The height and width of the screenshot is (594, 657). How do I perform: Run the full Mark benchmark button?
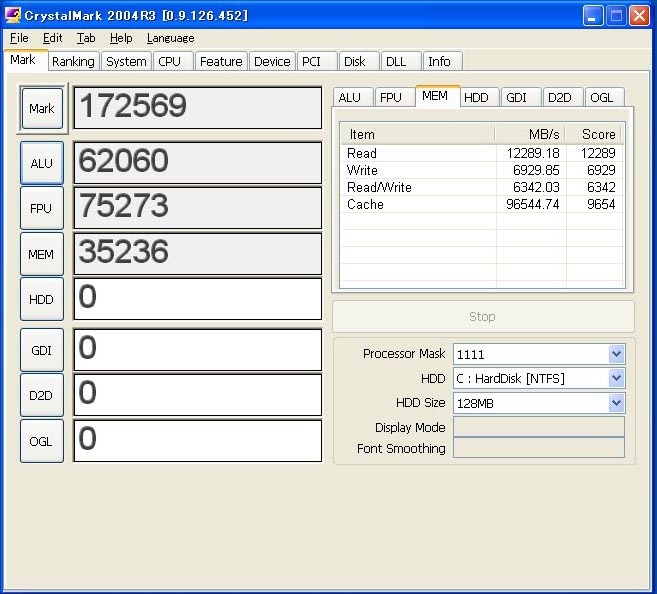[x=42, y=108]
